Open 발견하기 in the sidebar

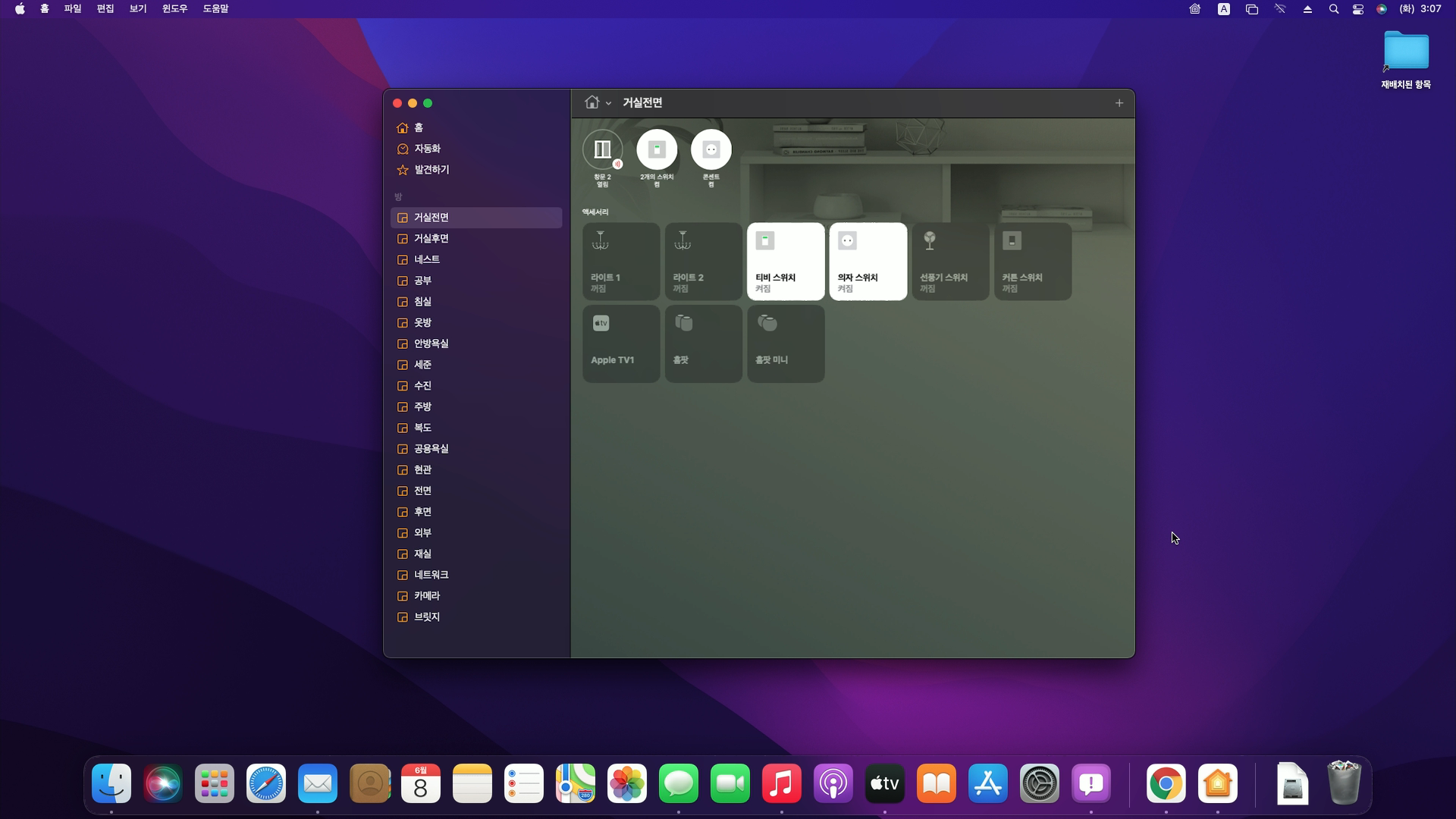point(431,170)
